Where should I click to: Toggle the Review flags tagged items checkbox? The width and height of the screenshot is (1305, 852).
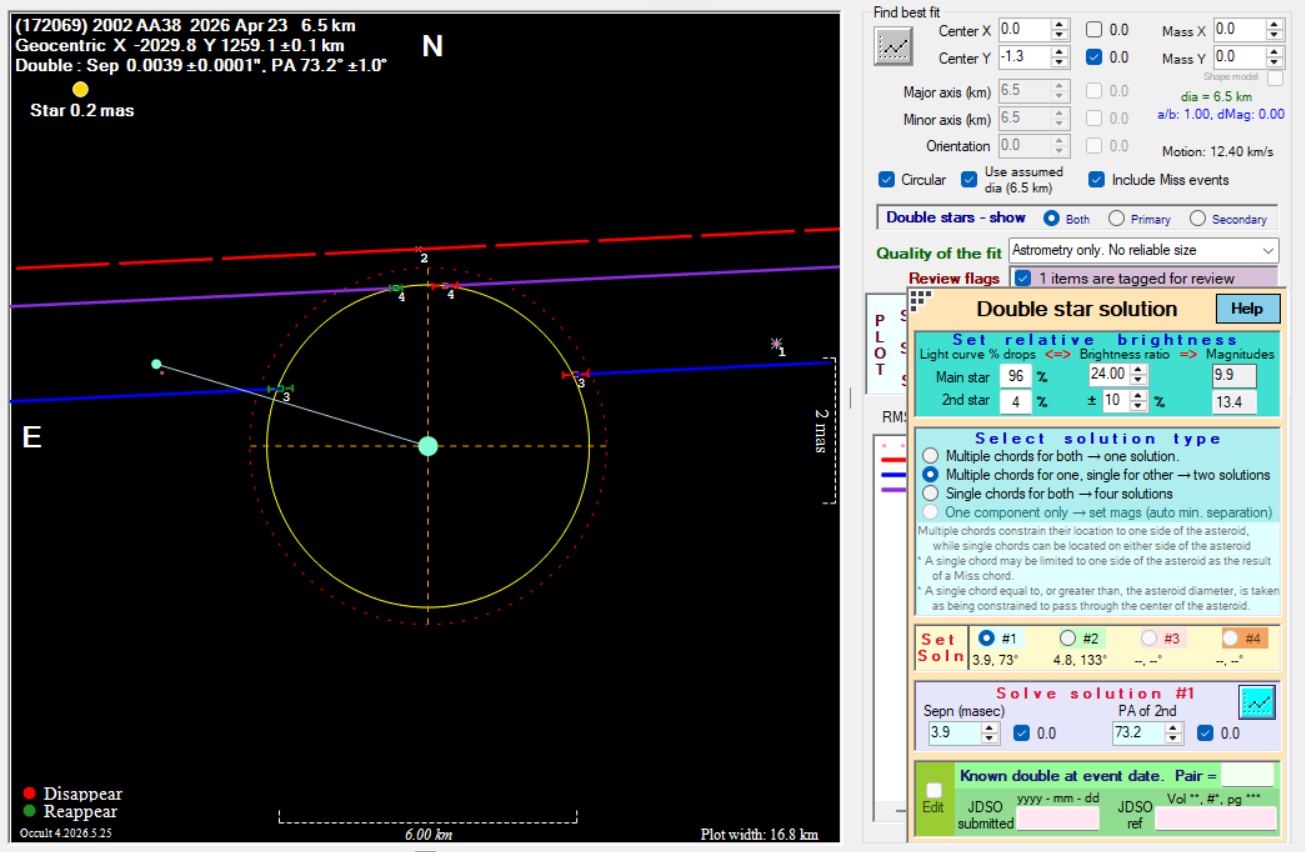point(1023,278)
